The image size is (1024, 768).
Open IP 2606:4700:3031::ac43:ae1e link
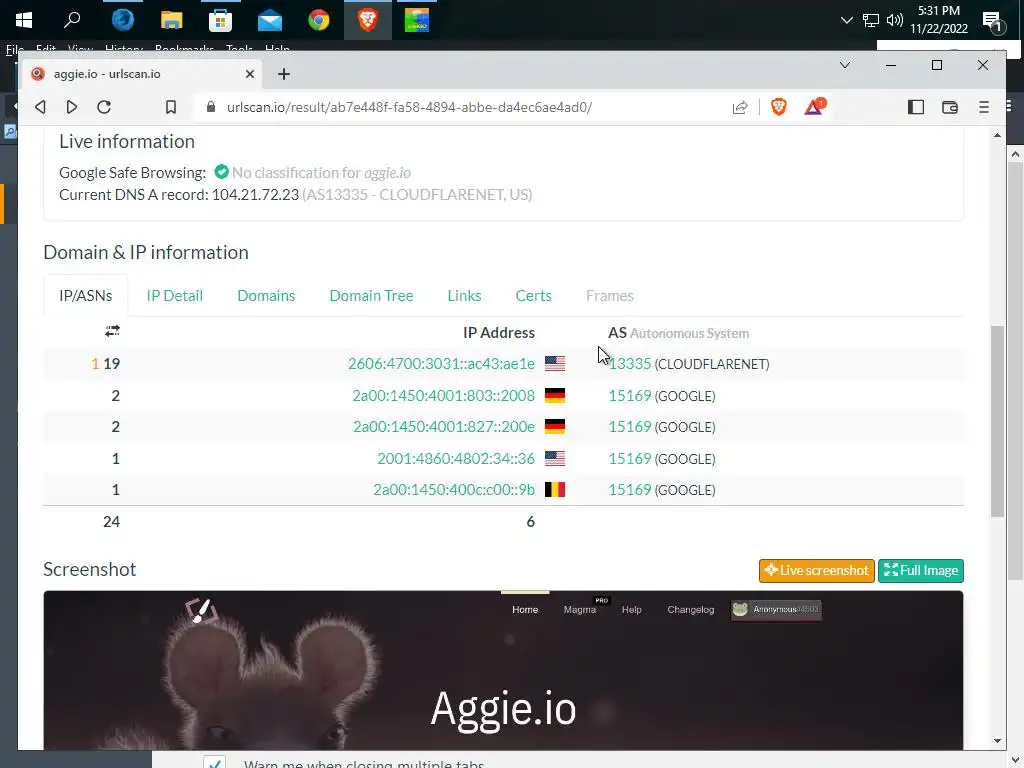tap(441, 364)
